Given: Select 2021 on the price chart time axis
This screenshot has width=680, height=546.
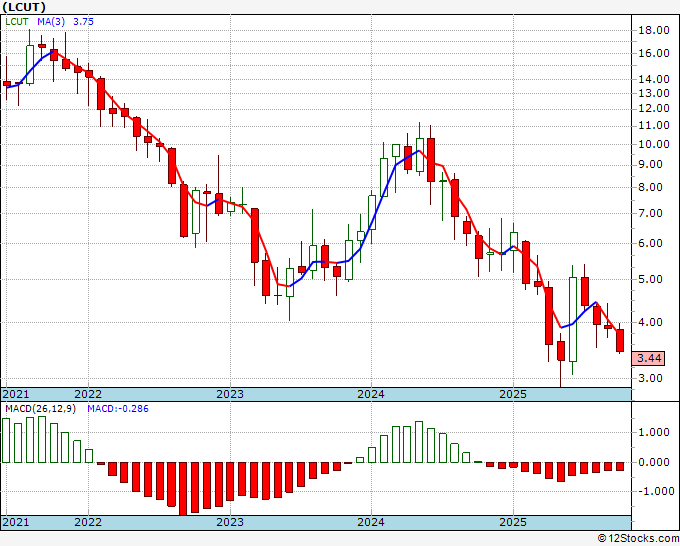Looking at the screenshot, I should pyautogui.click(x=16, y=394).
